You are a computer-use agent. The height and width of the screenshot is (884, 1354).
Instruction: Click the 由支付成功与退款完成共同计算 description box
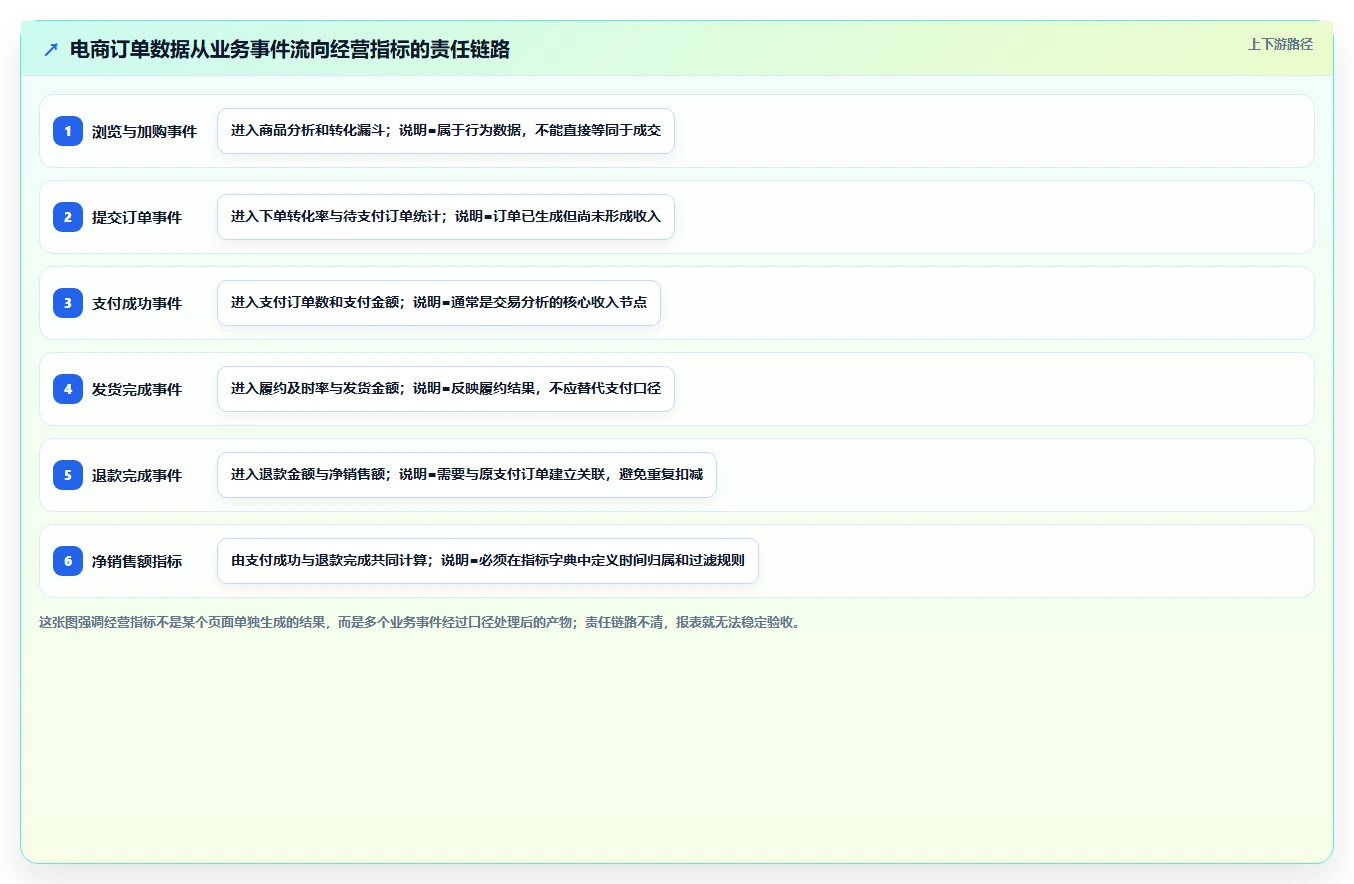tap(488, 561)
